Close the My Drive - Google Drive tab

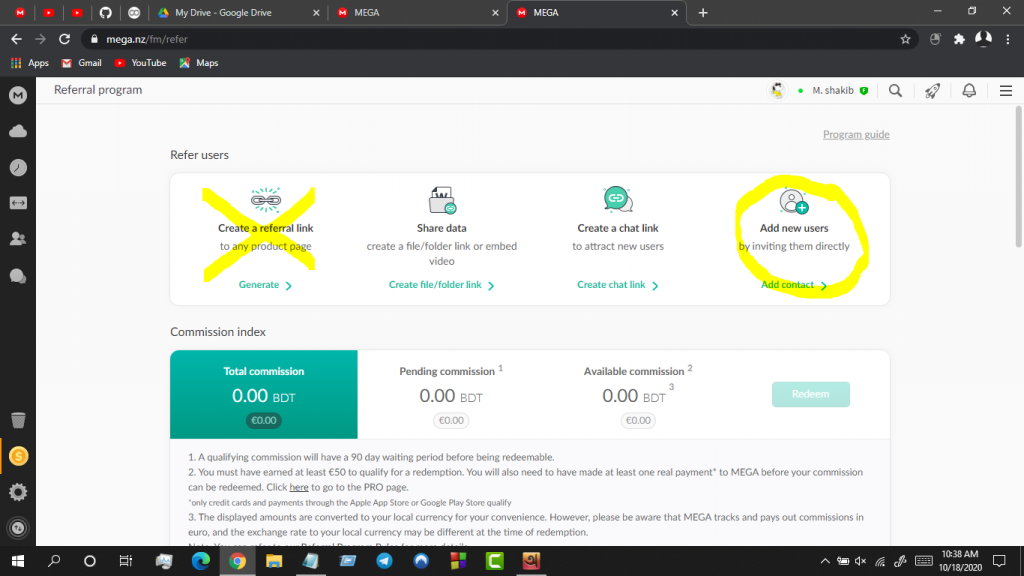pyautogui.click(x=316, y=12)
